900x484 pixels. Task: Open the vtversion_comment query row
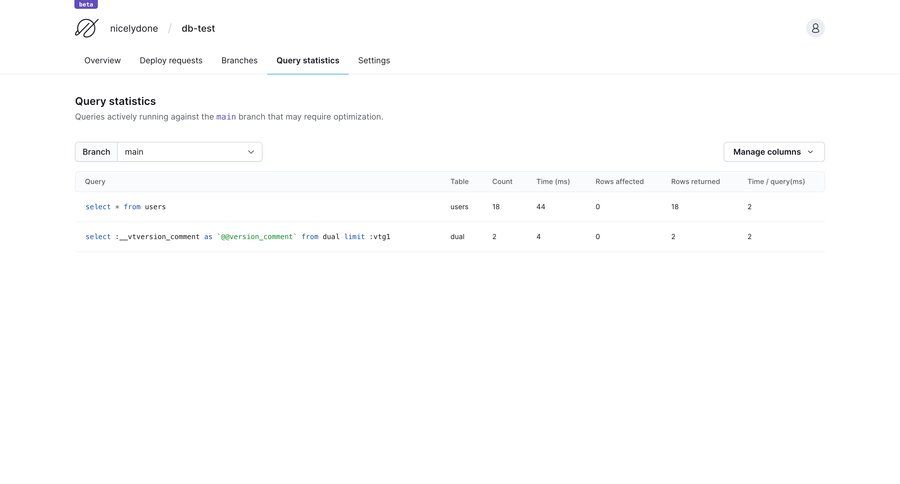[237, 237]
